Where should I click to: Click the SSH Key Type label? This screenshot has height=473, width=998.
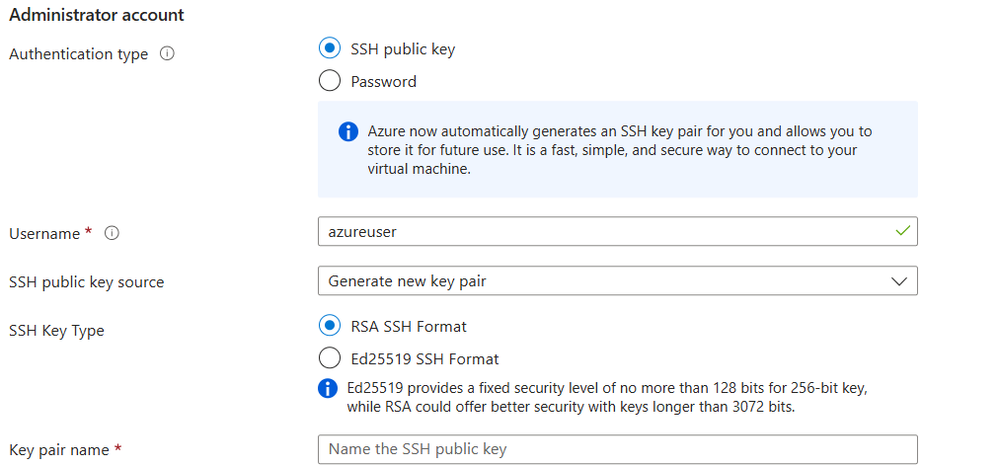tap(56, 330)
